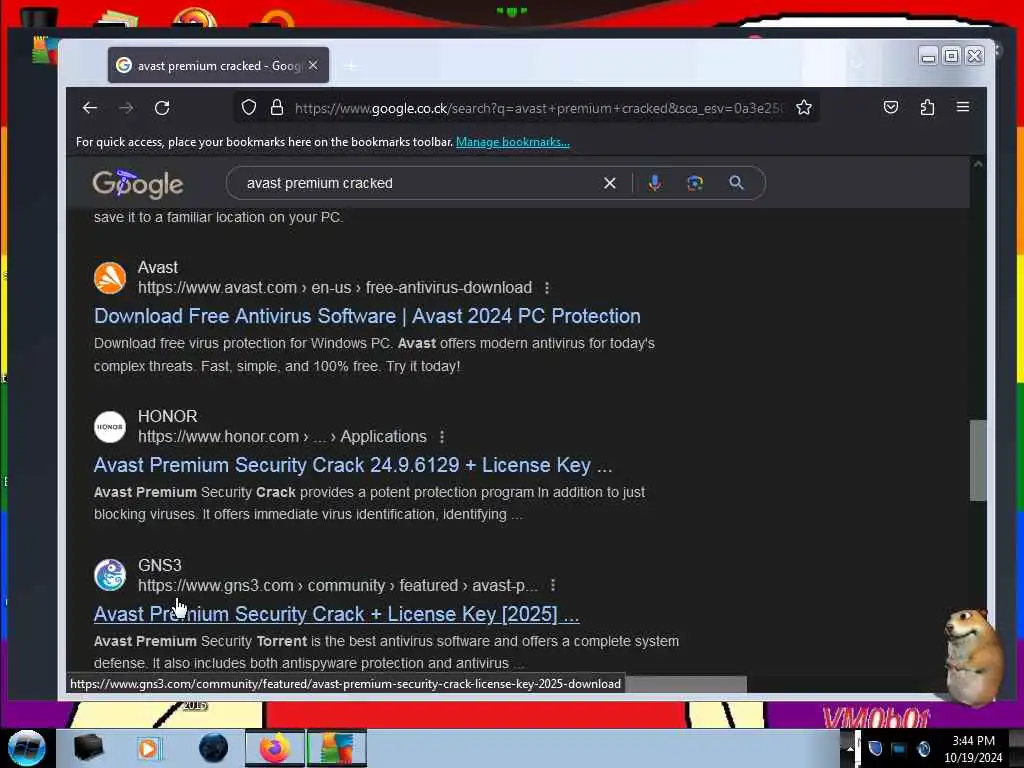Reload the current Google search page
The width and height of the screenshot is (1024, 768).
162,108
